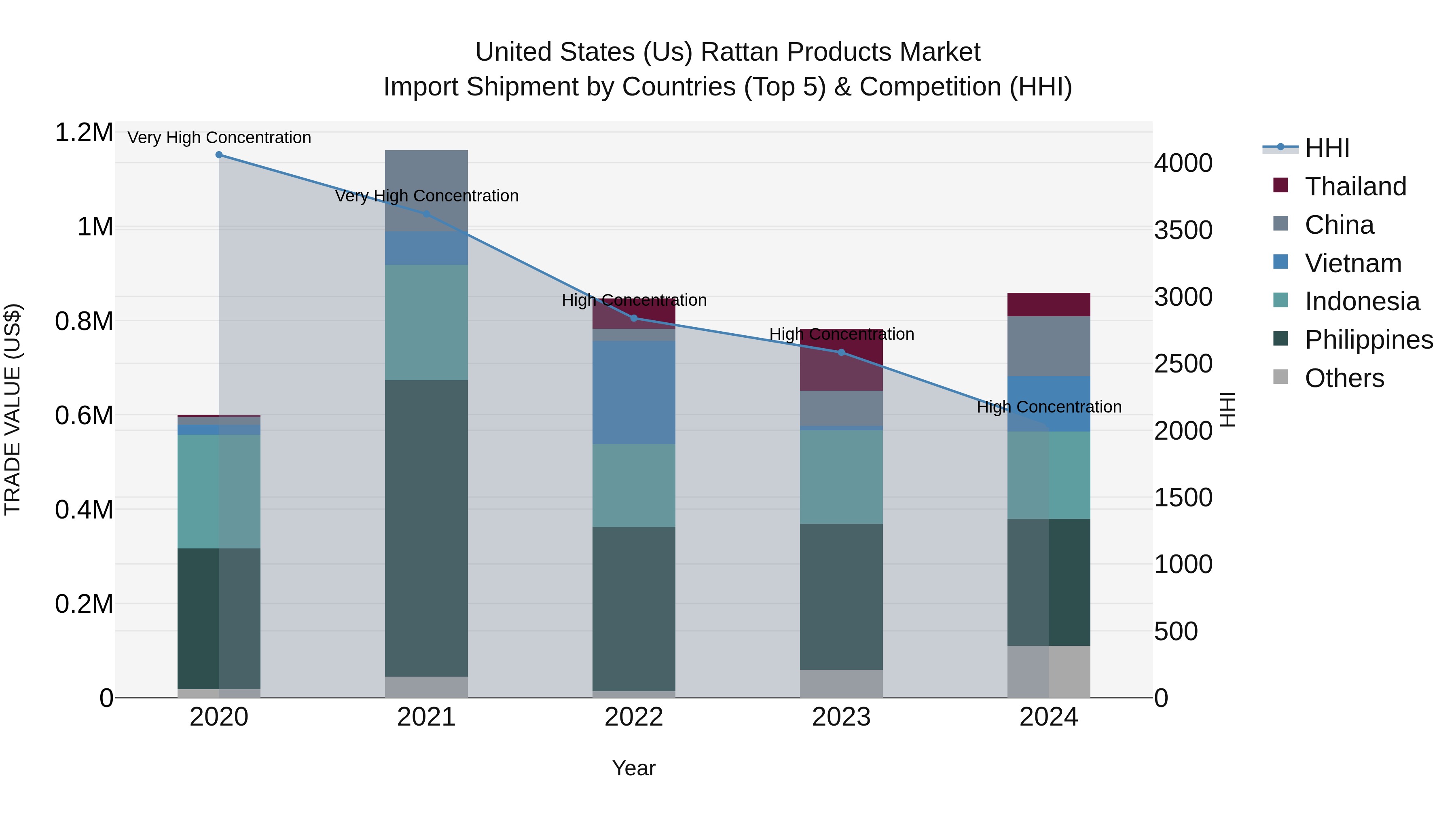Click the 4000 HHI axis tick label
Screen dimensions: 1456x819
point(1183,163)
